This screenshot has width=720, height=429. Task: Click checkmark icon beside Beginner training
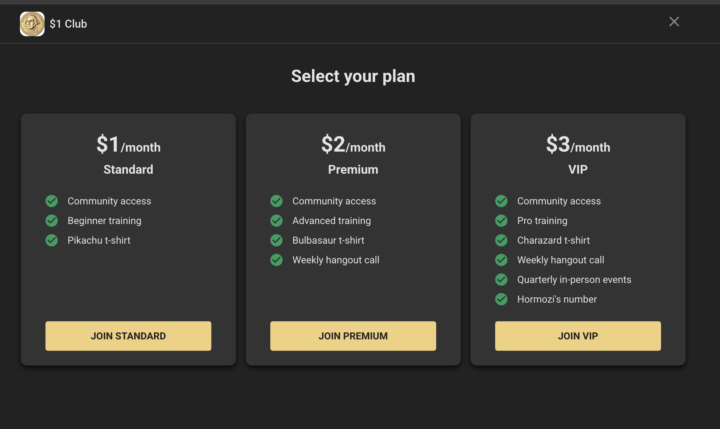(x=52, y=220)
